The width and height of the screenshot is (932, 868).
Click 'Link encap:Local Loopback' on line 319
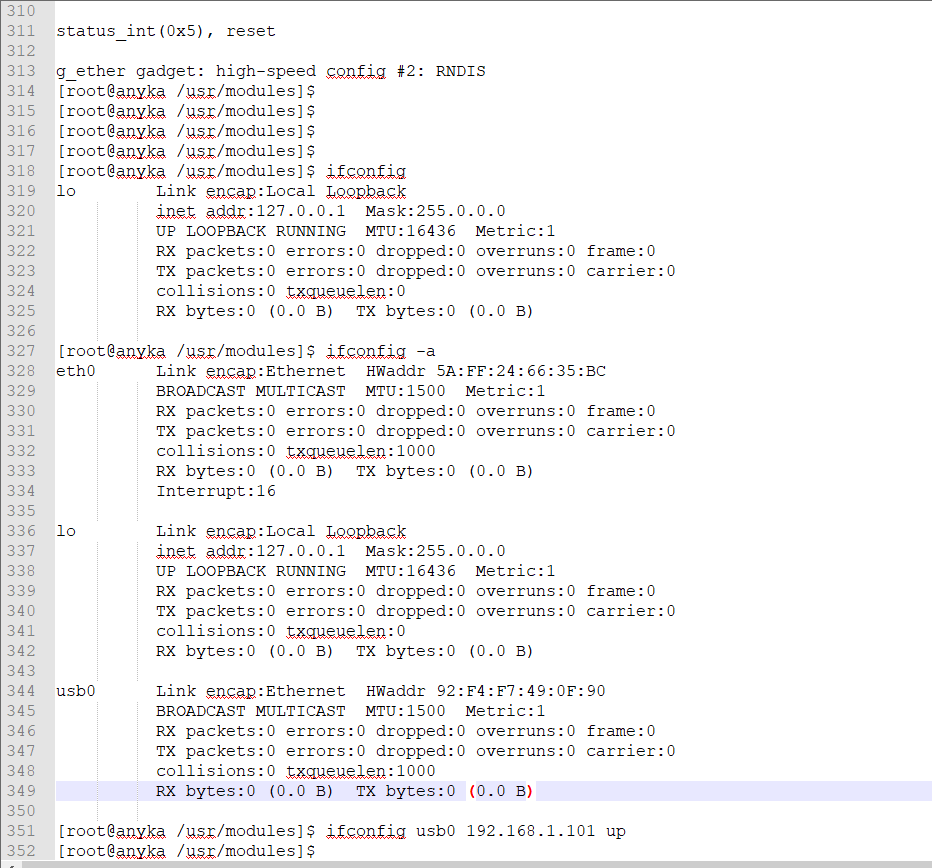pos(281,191)
